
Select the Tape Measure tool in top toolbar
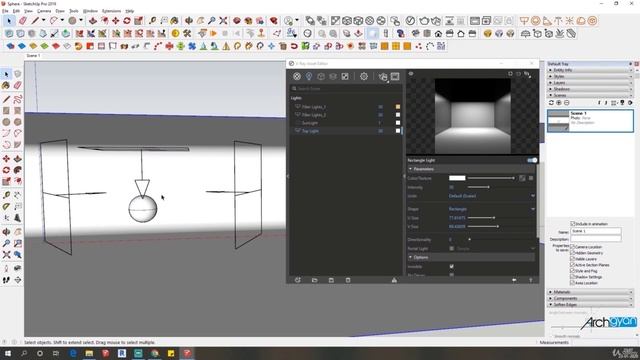152,20
